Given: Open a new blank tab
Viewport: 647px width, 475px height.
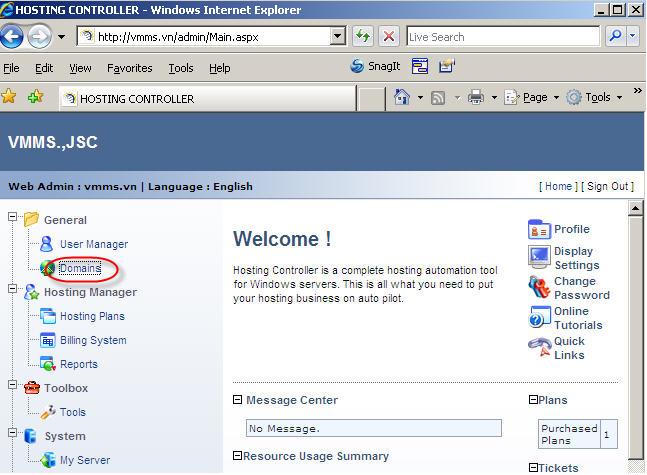Looking at the screenshot, I should (371, 99).
